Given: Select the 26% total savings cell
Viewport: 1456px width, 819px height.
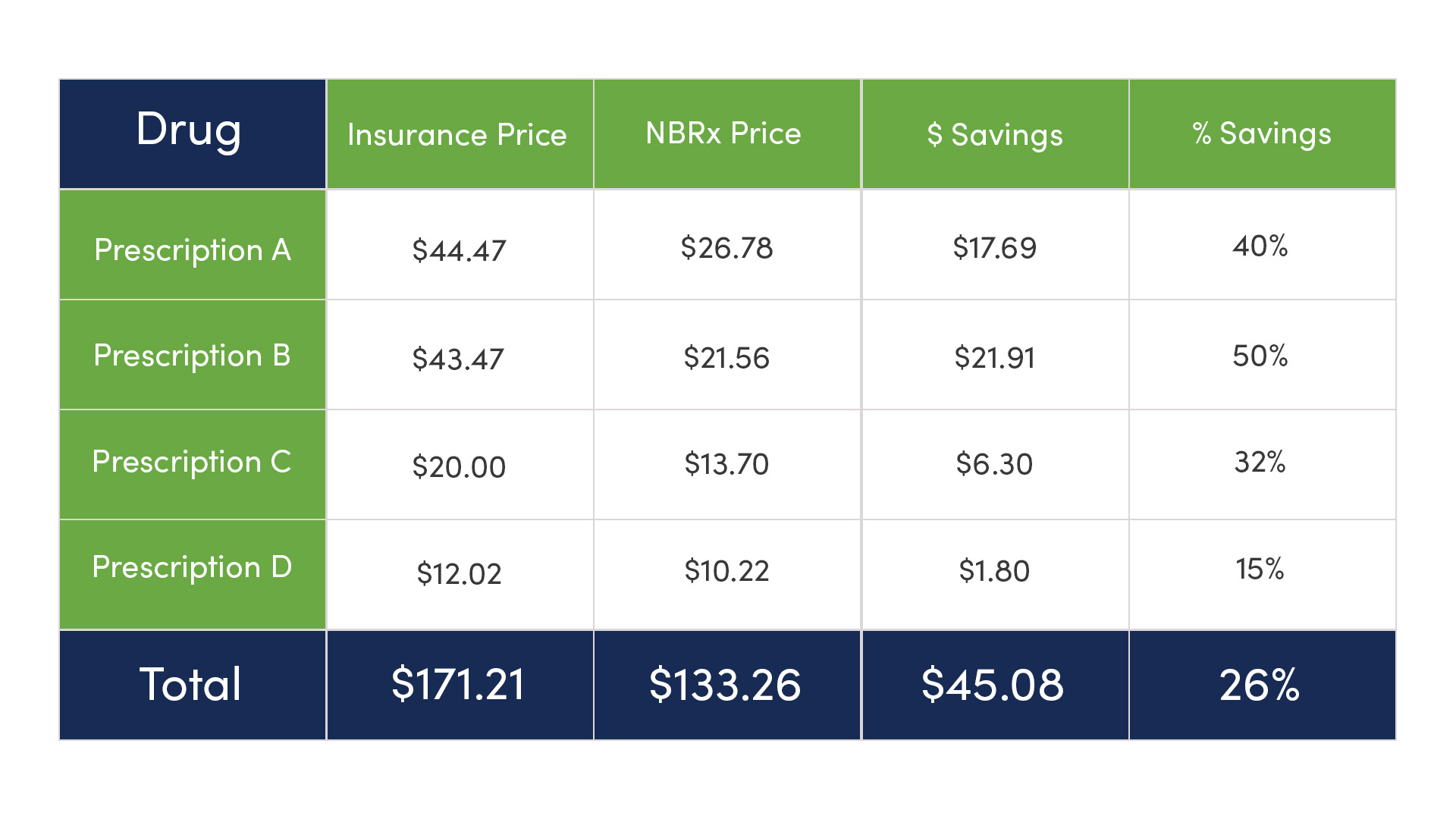Looking at the screenshot, I should click(1260, 684).
